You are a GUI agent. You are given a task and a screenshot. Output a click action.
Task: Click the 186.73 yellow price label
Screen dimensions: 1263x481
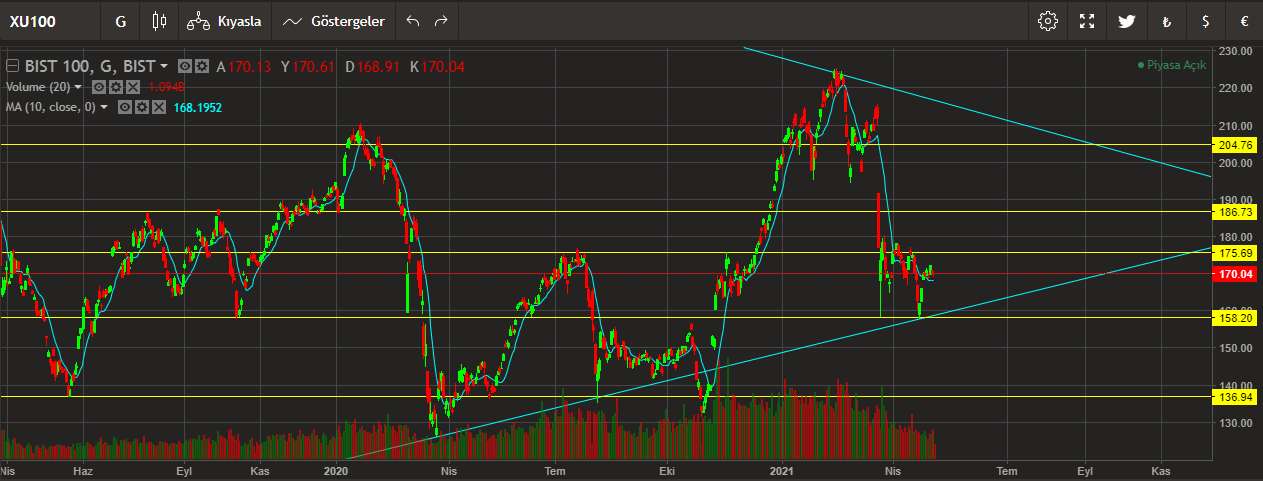point(1236,212)
